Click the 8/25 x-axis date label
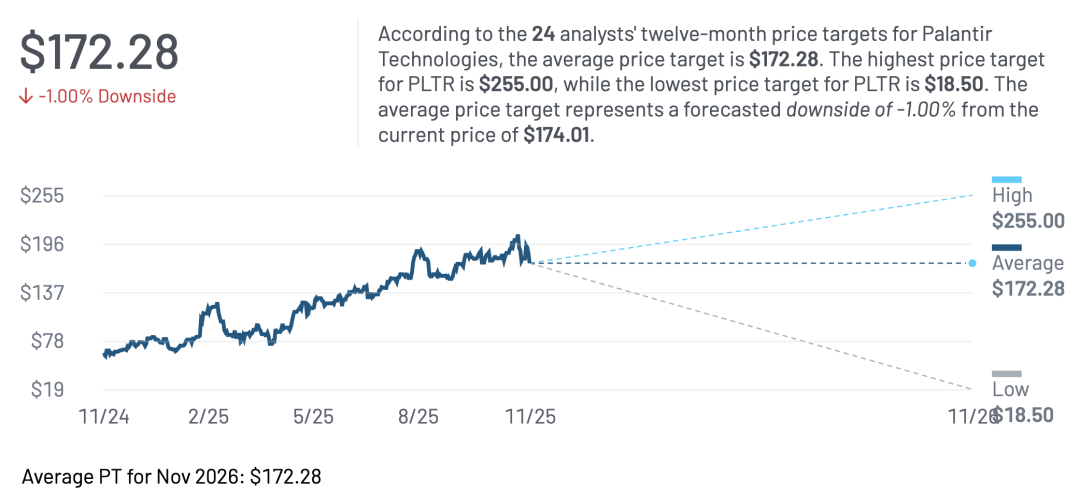Image resolution: width=1080 pixels, height=494 pixels. [417, 416]
